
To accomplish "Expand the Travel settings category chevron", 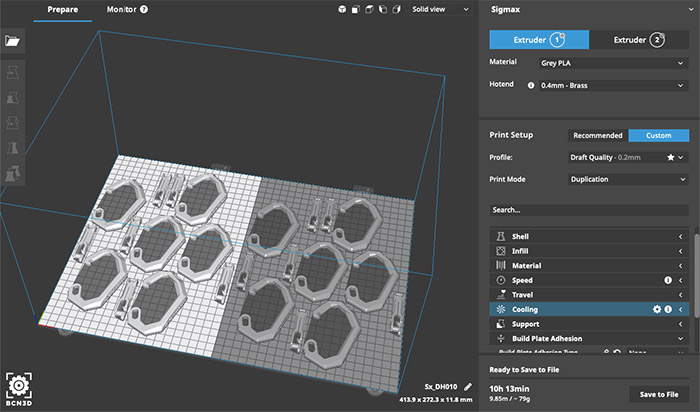I will pyautogui.click(x=681, y=295).
